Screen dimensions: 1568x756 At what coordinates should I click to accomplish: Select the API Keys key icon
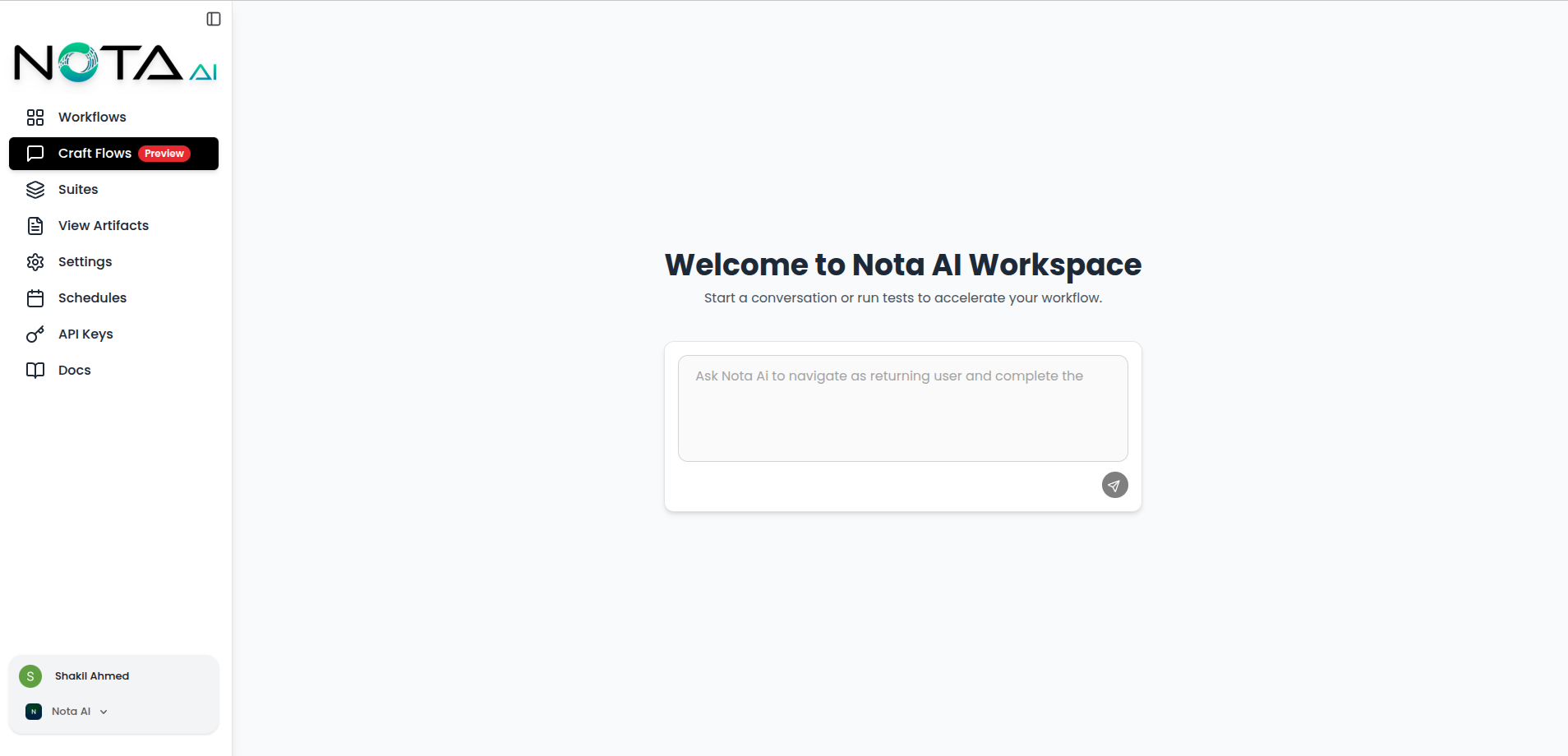36,334
